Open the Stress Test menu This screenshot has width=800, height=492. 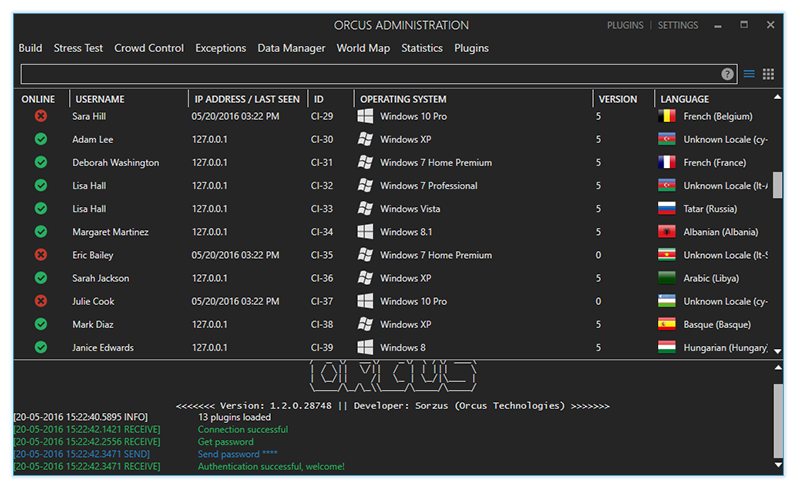78,48
